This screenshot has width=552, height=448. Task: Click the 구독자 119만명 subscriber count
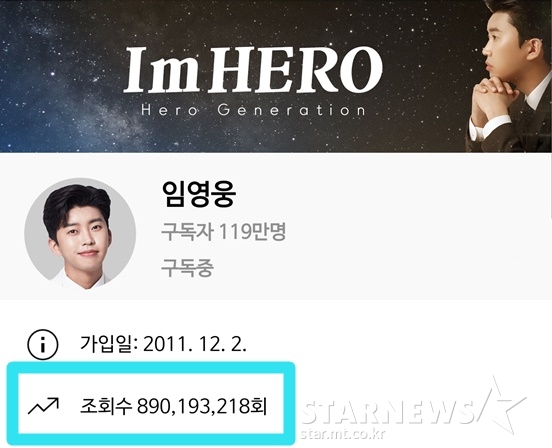click(x=224, y=232)
